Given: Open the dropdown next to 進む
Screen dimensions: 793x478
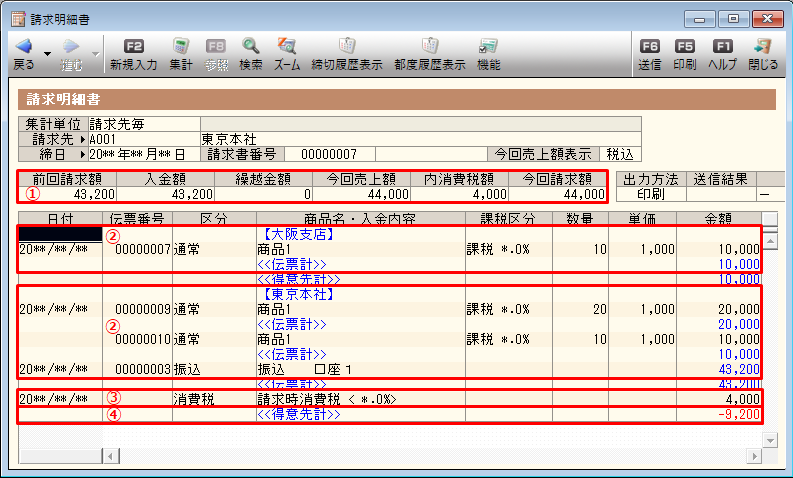Looking at the screenshot, I should click(95, 54).
